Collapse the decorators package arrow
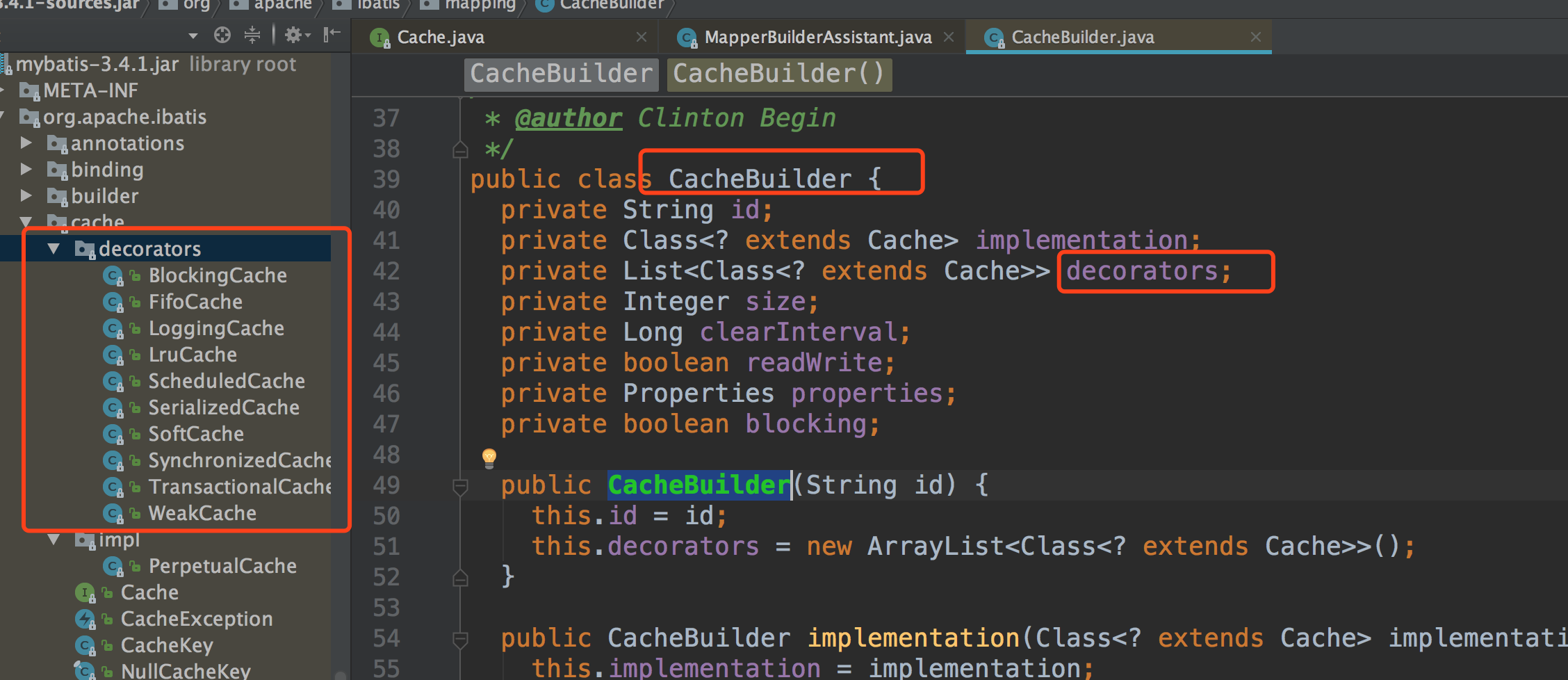 pyautogui.click(x=54, y=248)
